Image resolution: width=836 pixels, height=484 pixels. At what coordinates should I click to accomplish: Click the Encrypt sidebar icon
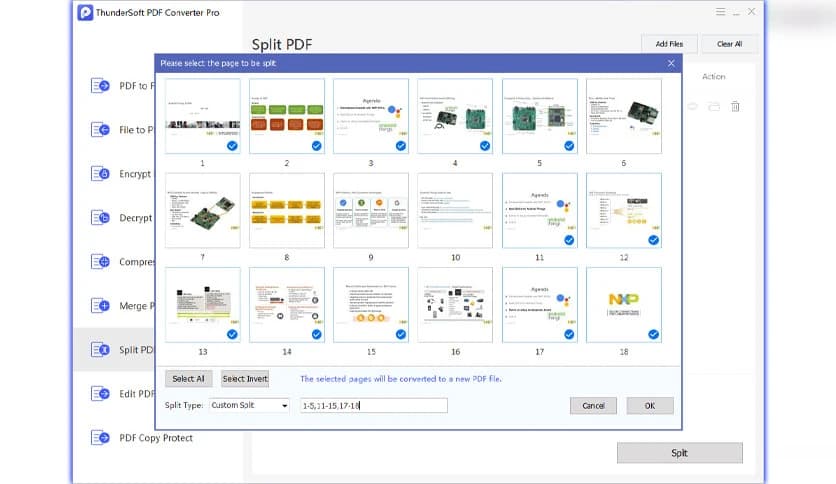pyautogui.click(x=100, y=174)
